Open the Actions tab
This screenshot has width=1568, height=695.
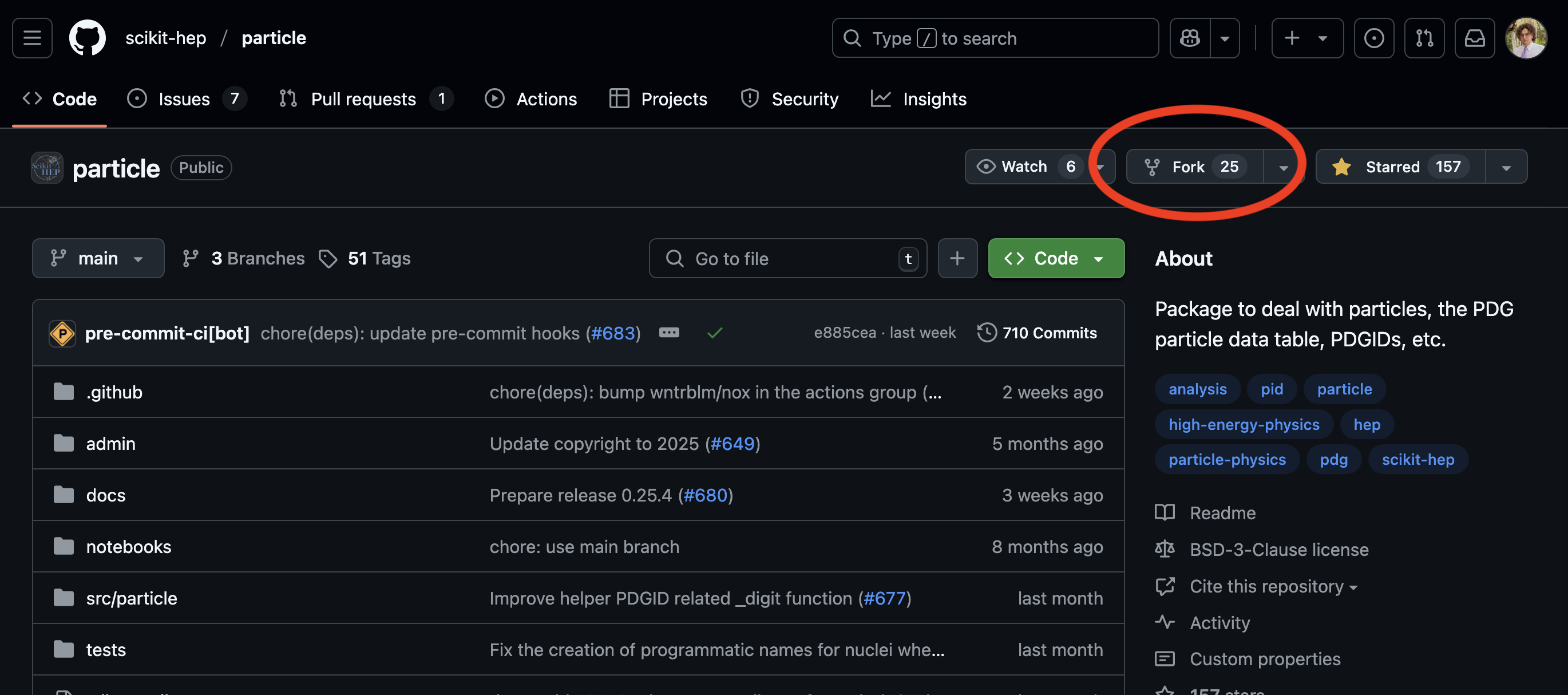coord(531,98)
